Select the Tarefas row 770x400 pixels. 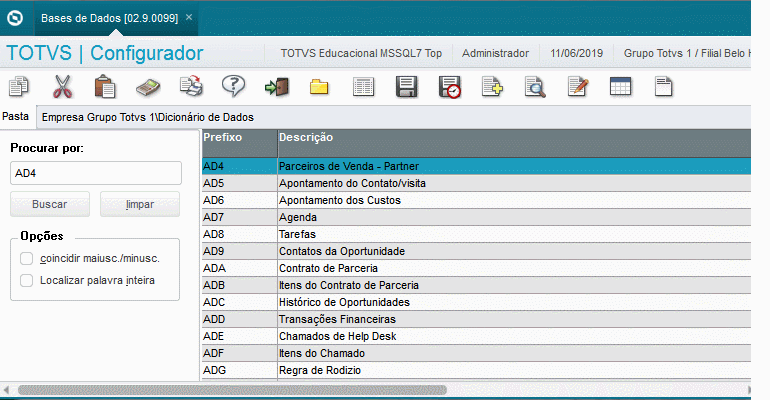click(x=476, y=234)
